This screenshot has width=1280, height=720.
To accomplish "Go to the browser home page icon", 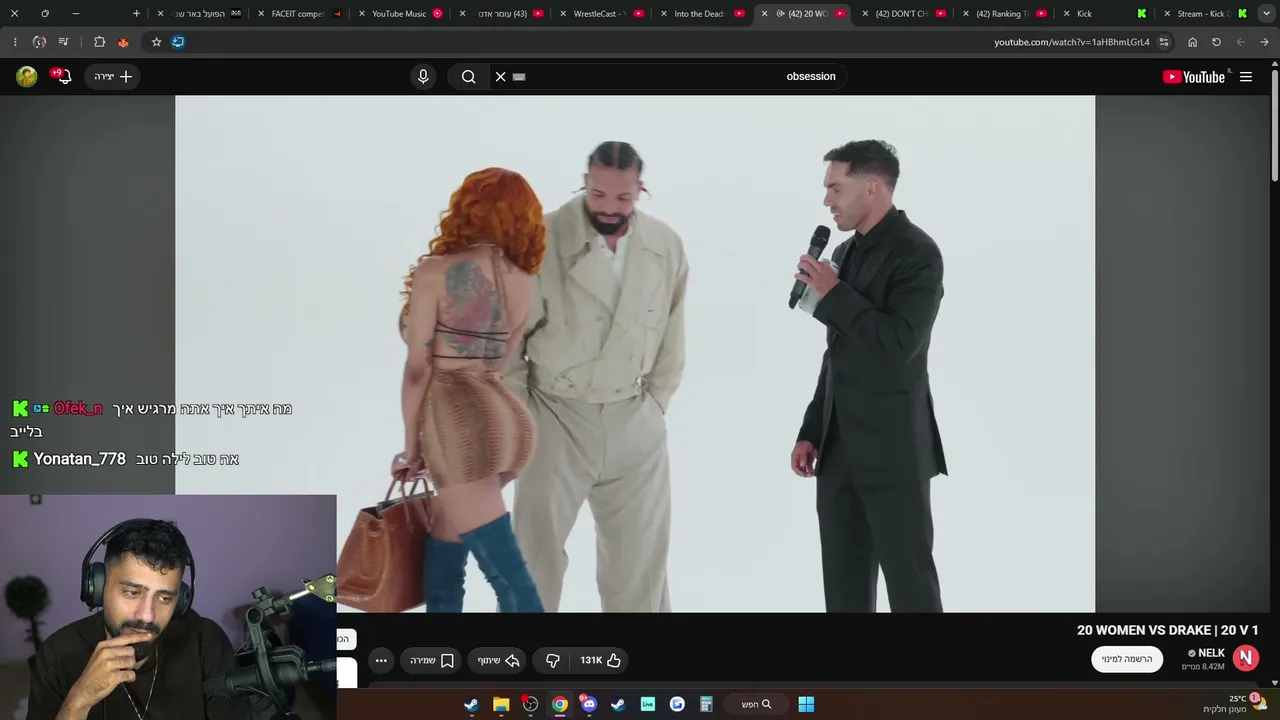I will (x=1192, y=42).
